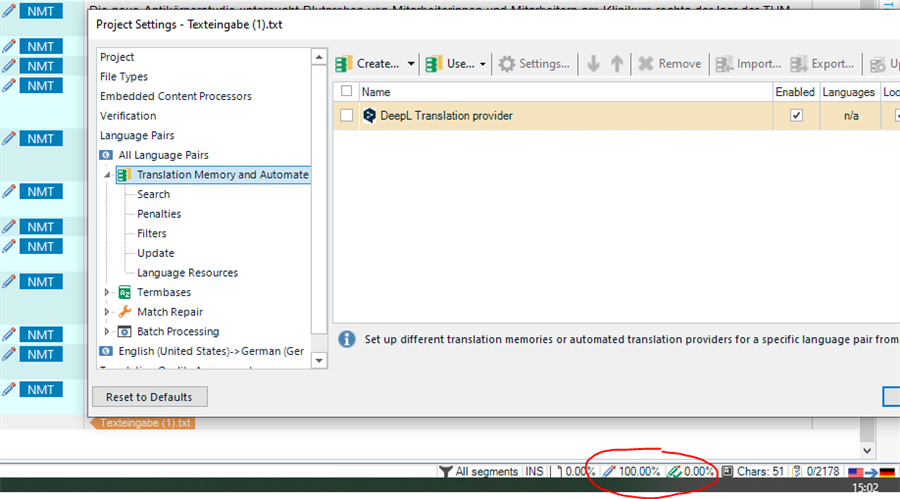Click the green pencil 0.00% status indicator
900x499 pixels.
coord(690,471)
